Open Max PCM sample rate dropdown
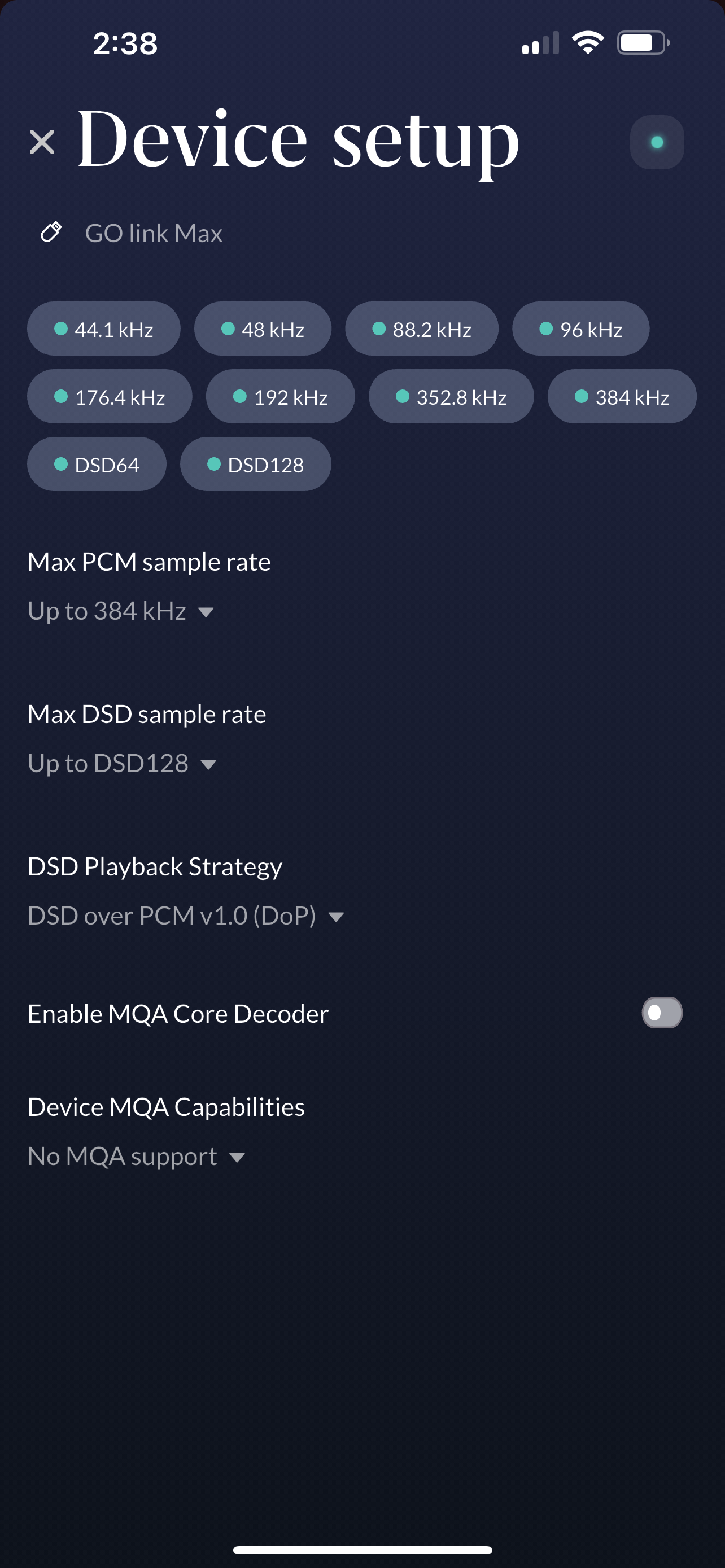Image resolution: width=725 pixels, height=1568 pixels. click(120, 611)
